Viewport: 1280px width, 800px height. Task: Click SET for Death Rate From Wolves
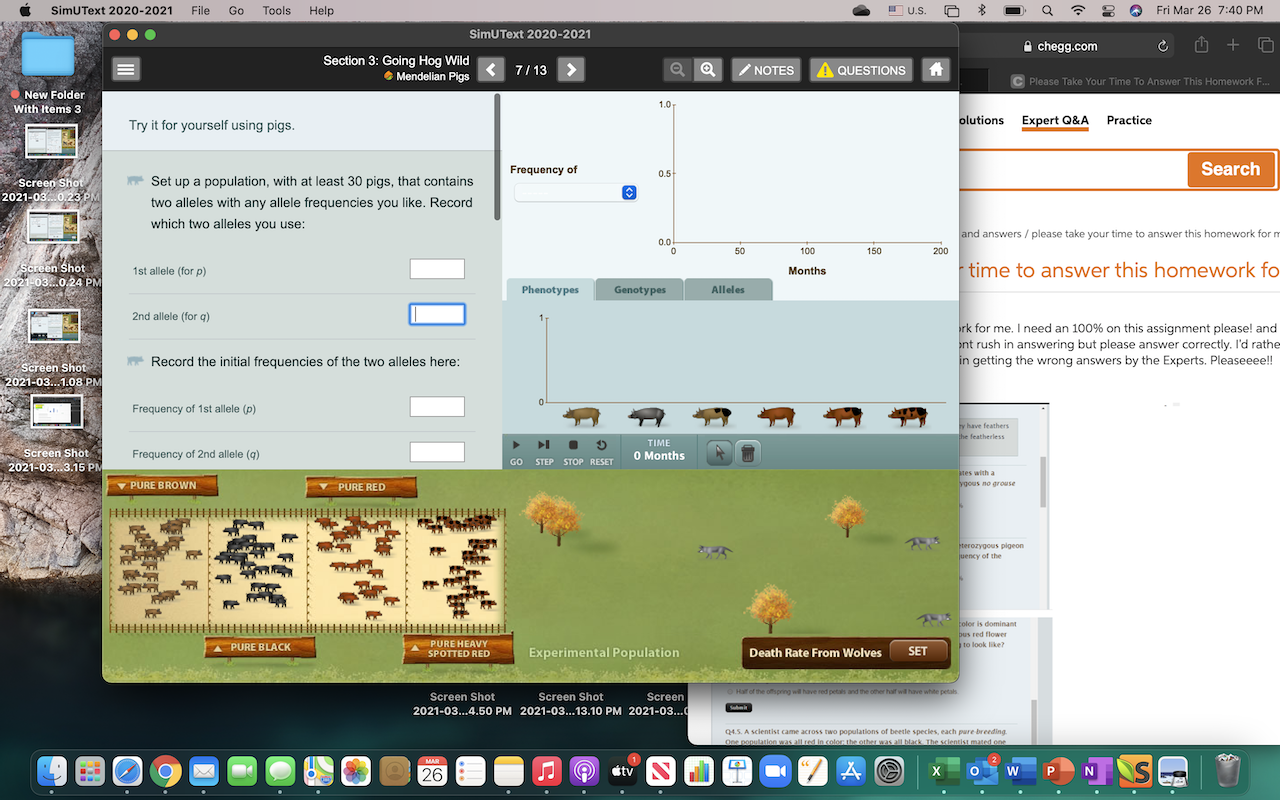917,651
